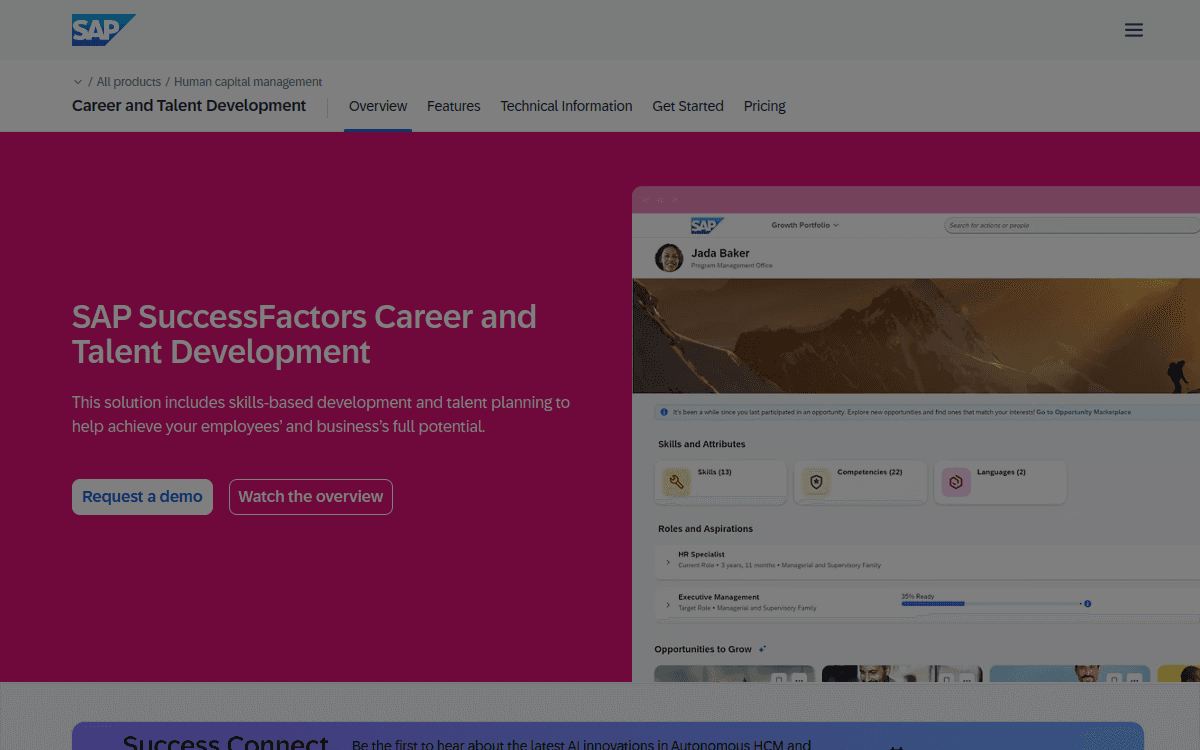The height and width of the screenshot is (750, 1200).
Task: Go to All products breadcrumb
Action: click(129, 82)
